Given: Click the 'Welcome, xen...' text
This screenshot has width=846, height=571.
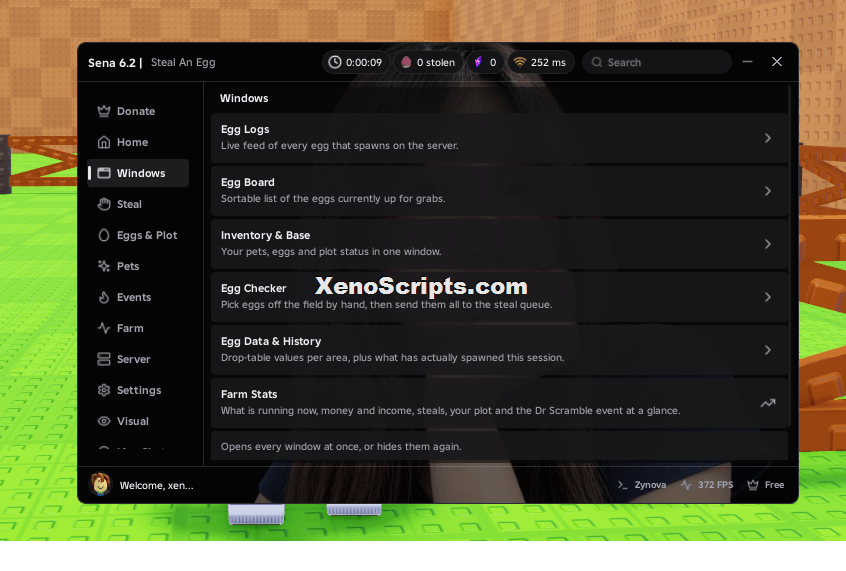Looking at the screenshot, I should tap(156, 485).
